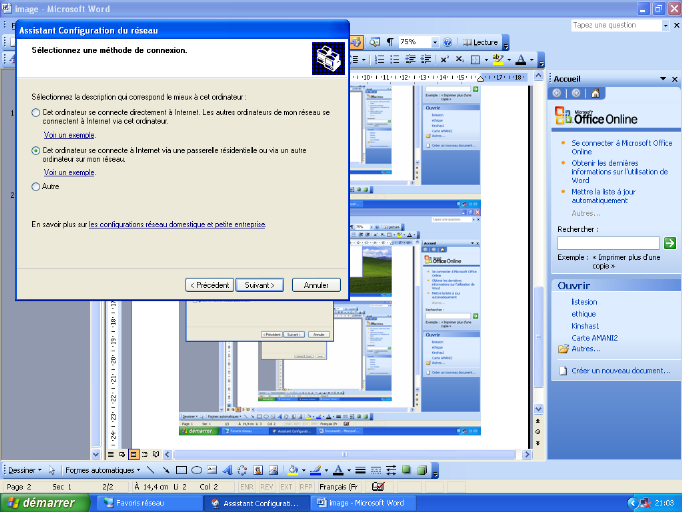Click the dash style icon in Drawing toolbar
Screen dimensions: 682x512
click(x=376, y=470)
